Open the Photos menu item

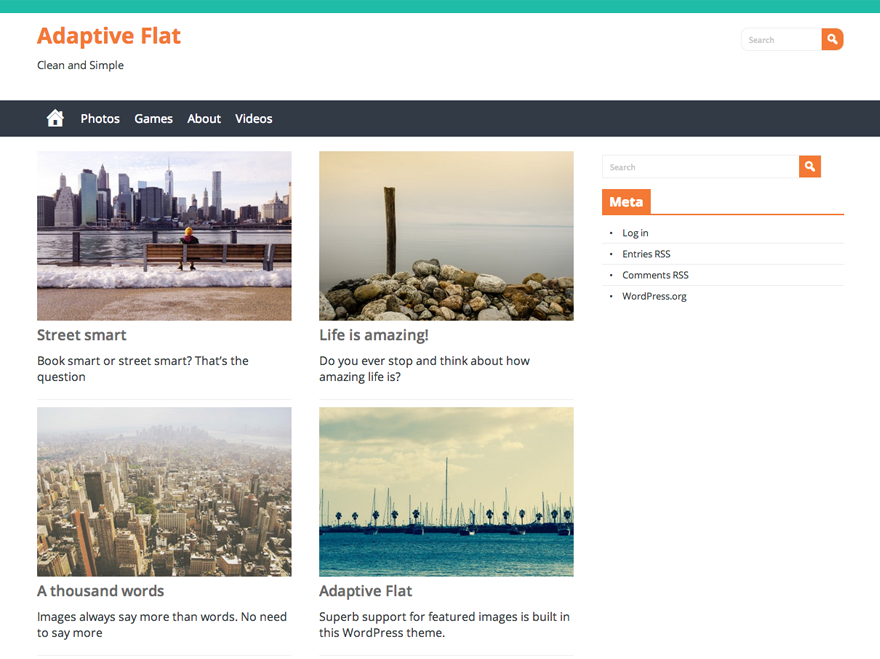100,118
